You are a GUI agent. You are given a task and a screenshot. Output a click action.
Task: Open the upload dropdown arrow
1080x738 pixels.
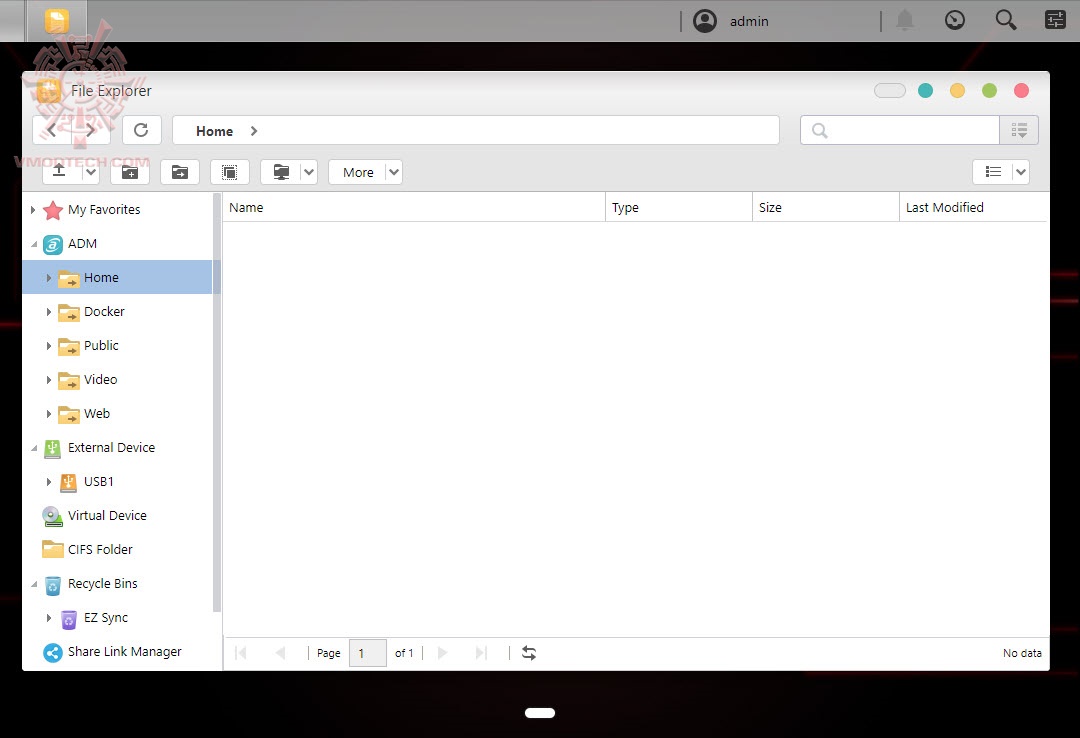(x=90, y=172)
